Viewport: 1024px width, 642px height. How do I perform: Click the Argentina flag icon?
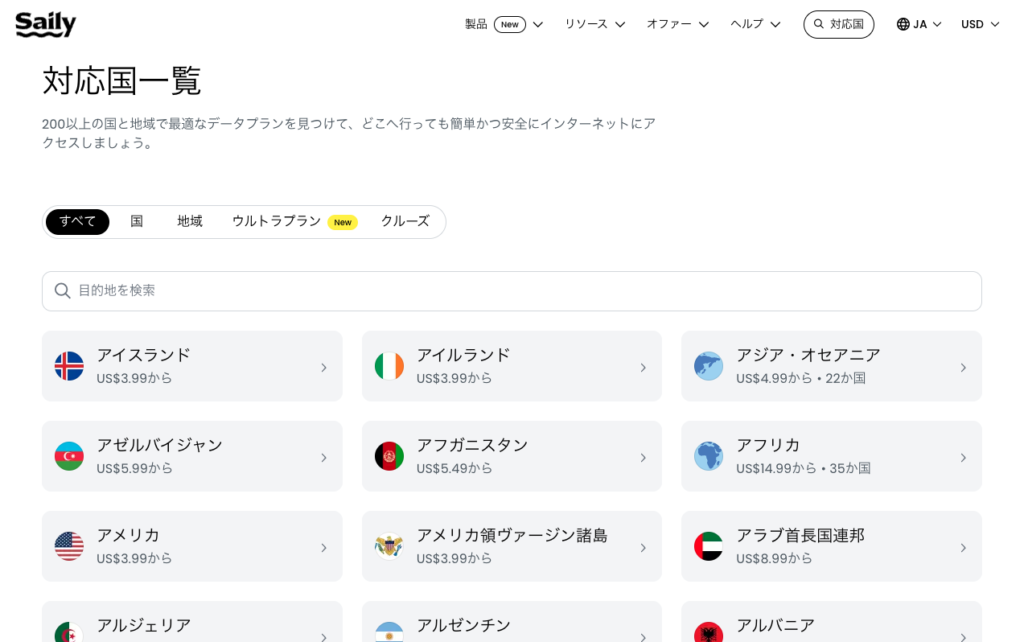click(x=389, y=632)
